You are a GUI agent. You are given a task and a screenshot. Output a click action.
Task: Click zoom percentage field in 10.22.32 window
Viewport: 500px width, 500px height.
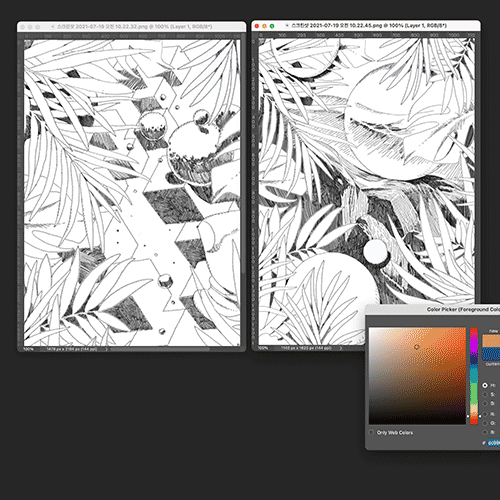point(29,349)
